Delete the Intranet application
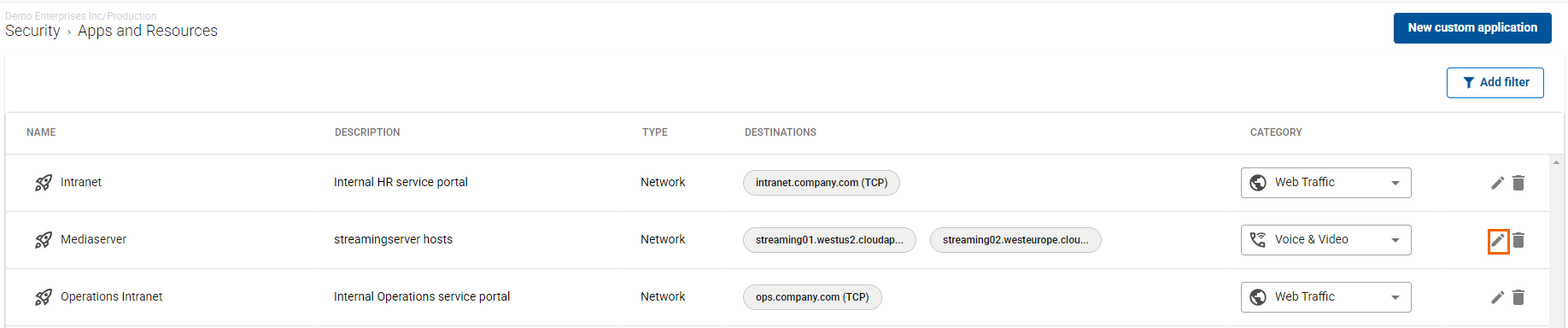The height and width of the screenshot is (328, 1568). point(1518,183)
